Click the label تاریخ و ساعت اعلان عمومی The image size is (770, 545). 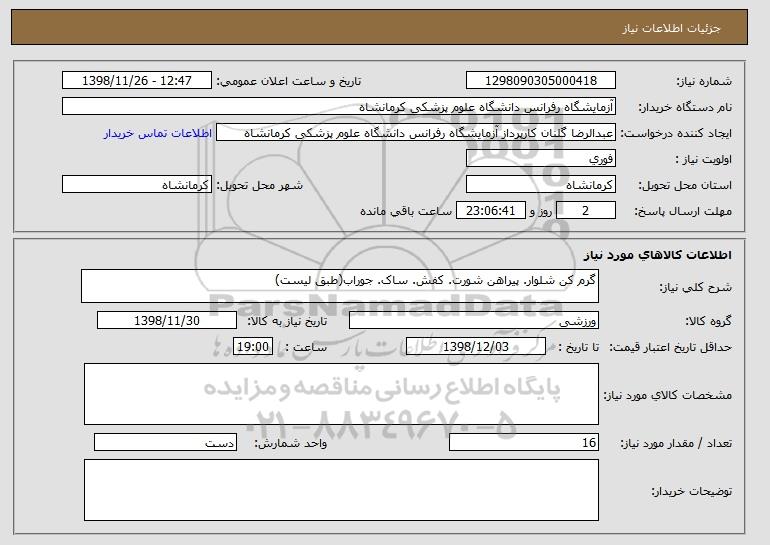point(289,81)
